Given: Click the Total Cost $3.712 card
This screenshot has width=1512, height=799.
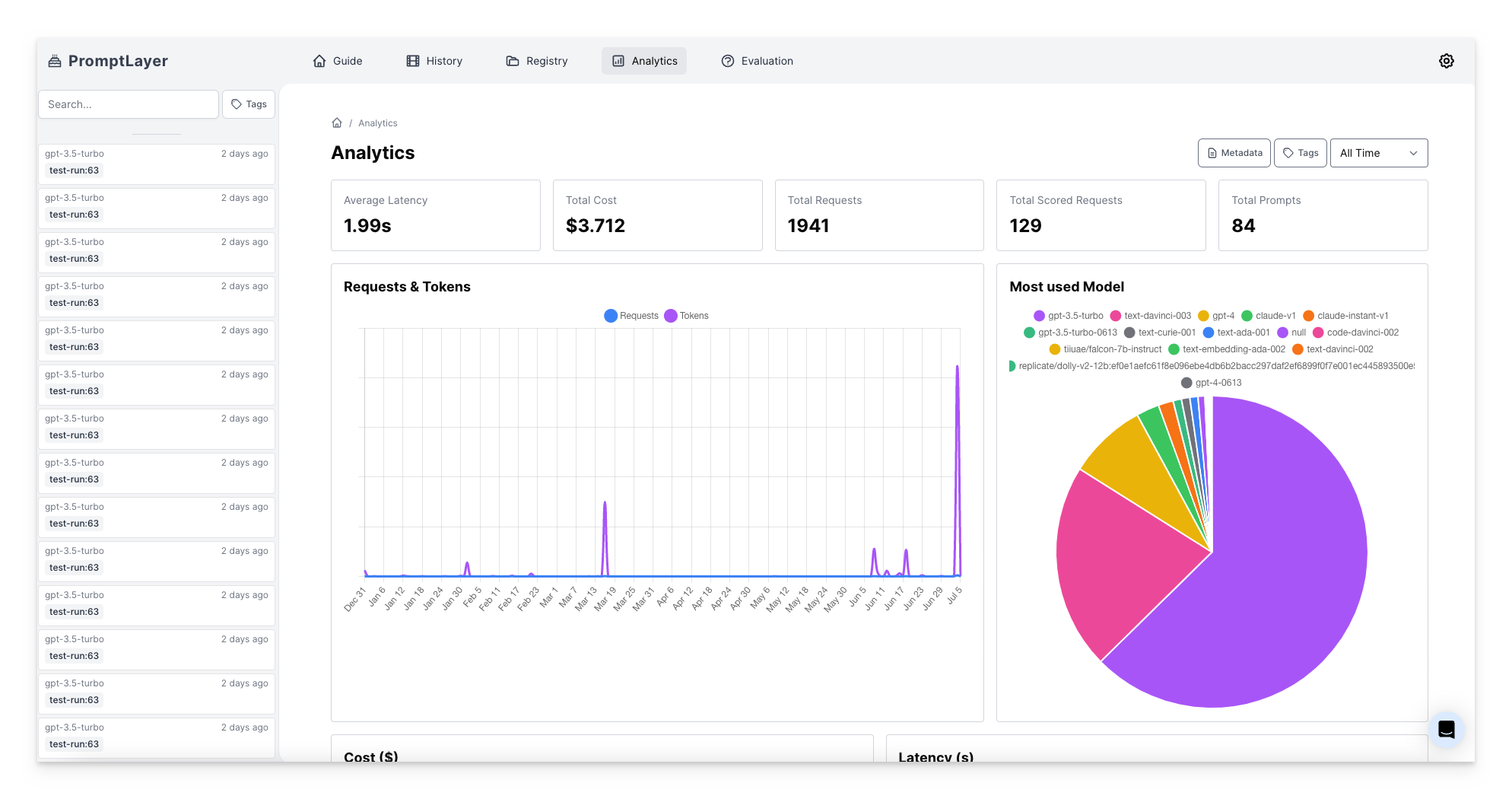Looking at the screenshot, I should (657, 215).
